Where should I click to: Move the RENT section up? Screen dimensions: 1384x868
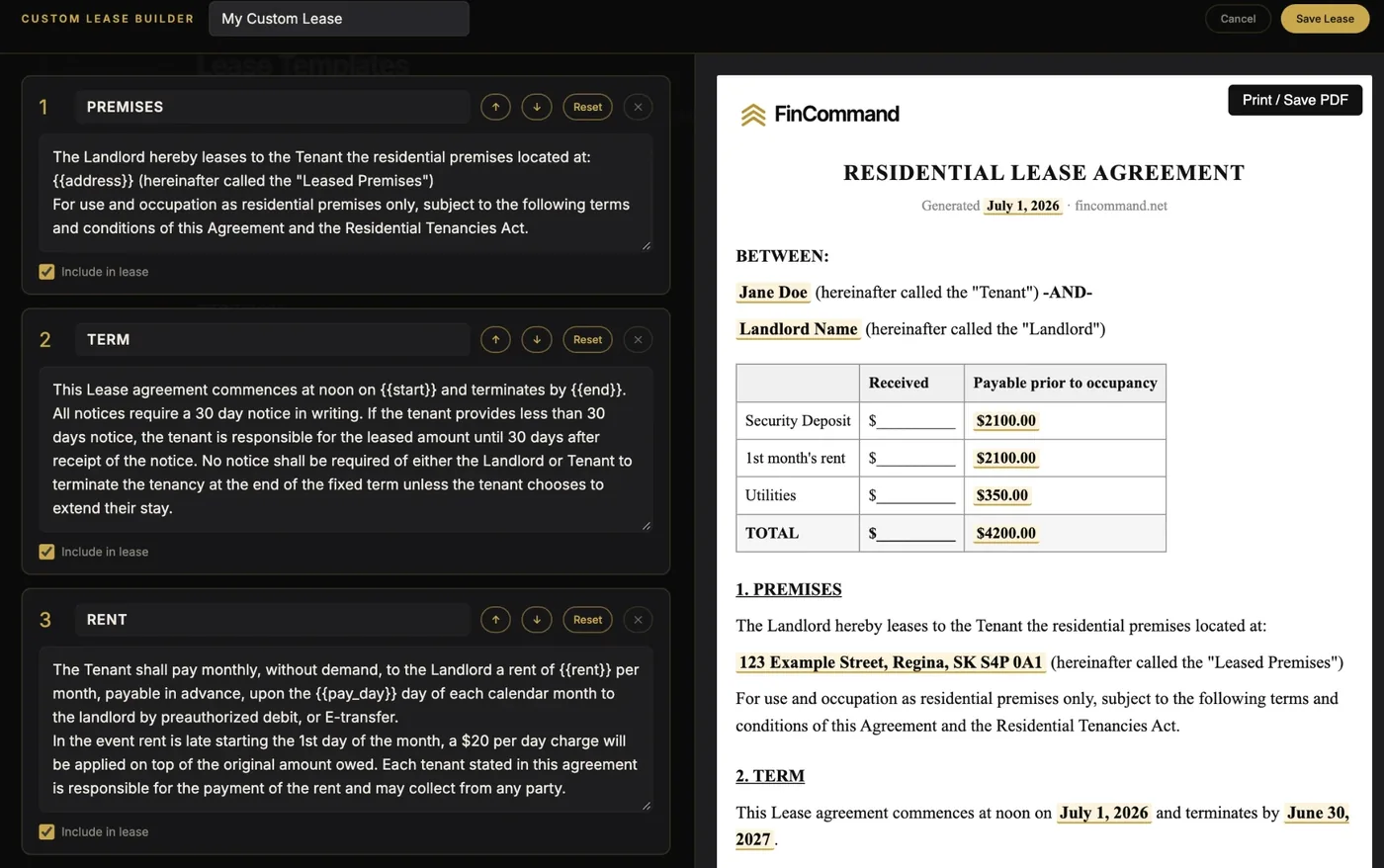[495, 620]
